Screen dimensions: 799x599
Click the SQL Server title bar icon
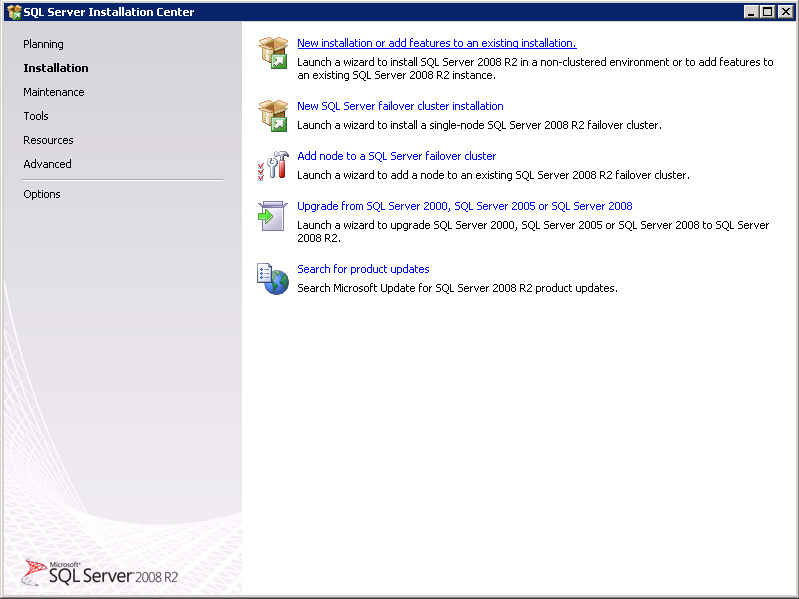[14, 12]
